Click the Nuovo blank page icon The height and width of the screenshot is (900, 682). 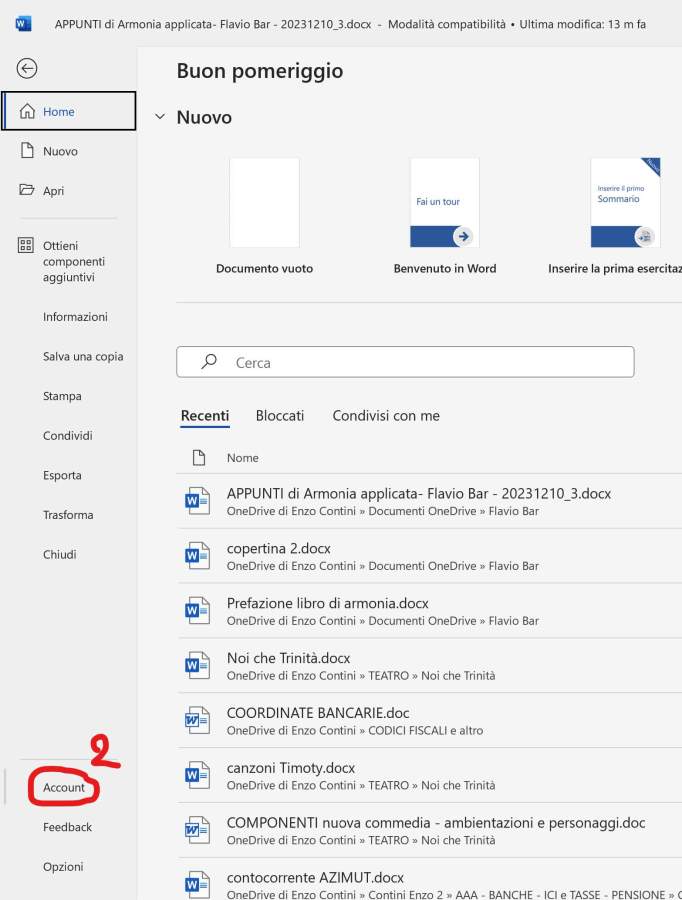27,151
